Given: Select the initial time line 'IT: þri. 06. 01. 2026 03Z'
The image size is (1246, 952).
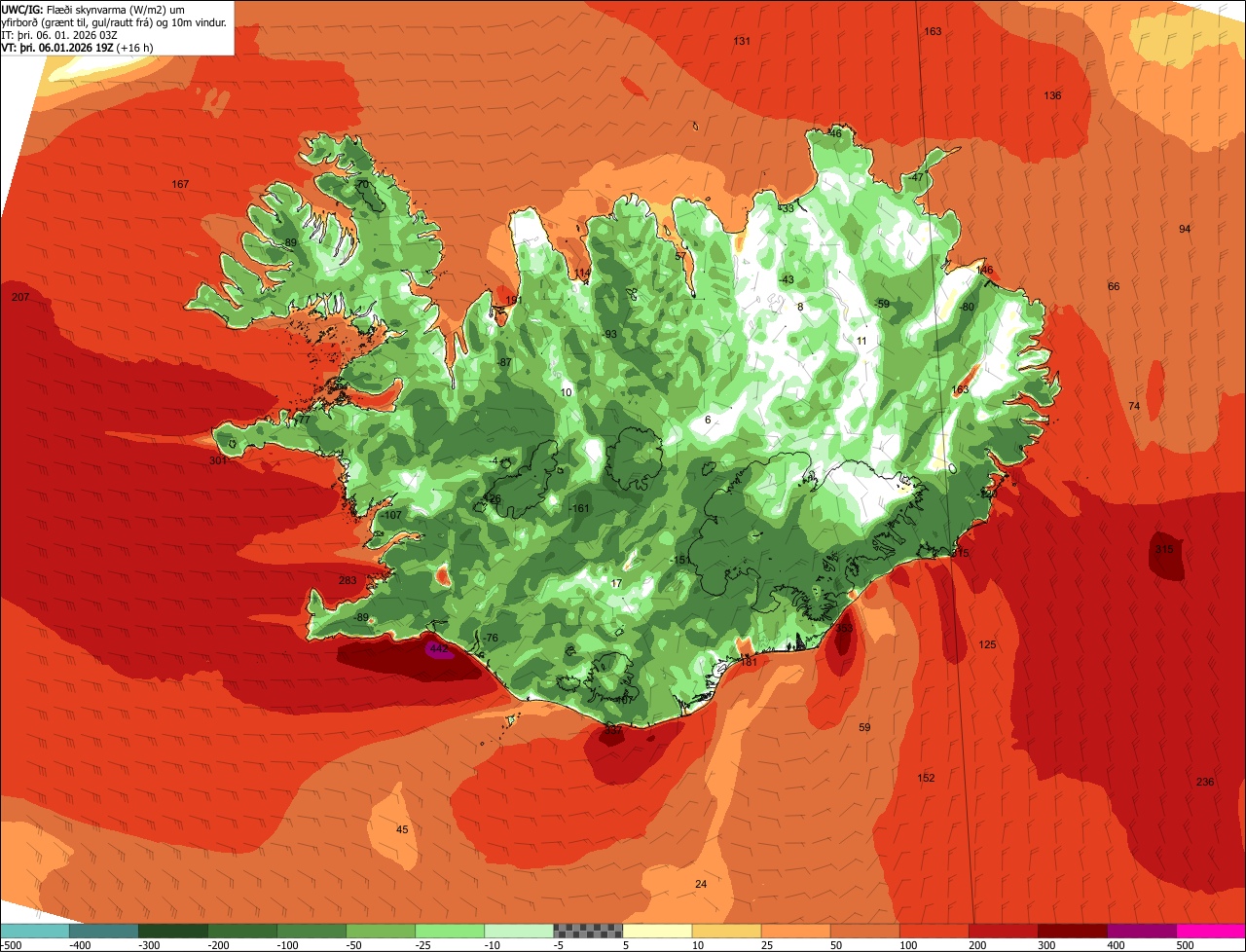Looking at the screenshot, I should [61, 34].
